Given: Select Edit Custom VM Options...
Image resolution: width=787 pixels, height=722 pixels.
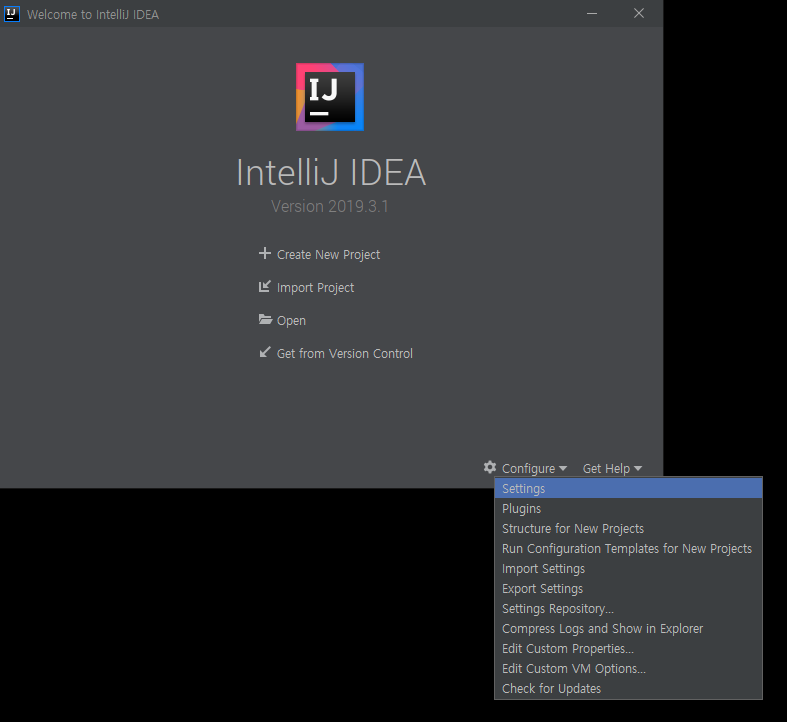Looking at the screenshot, I should (628, 669).
